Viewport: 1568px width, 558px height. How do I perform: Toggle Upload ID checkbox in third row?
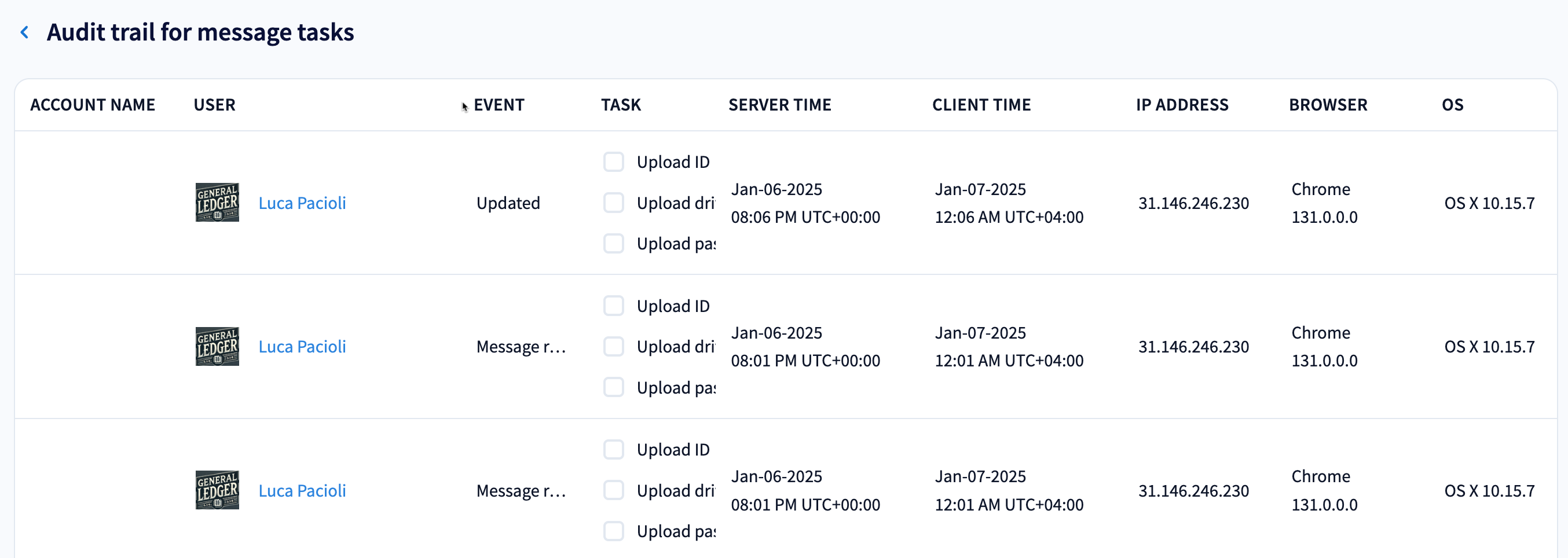(614, 449)
